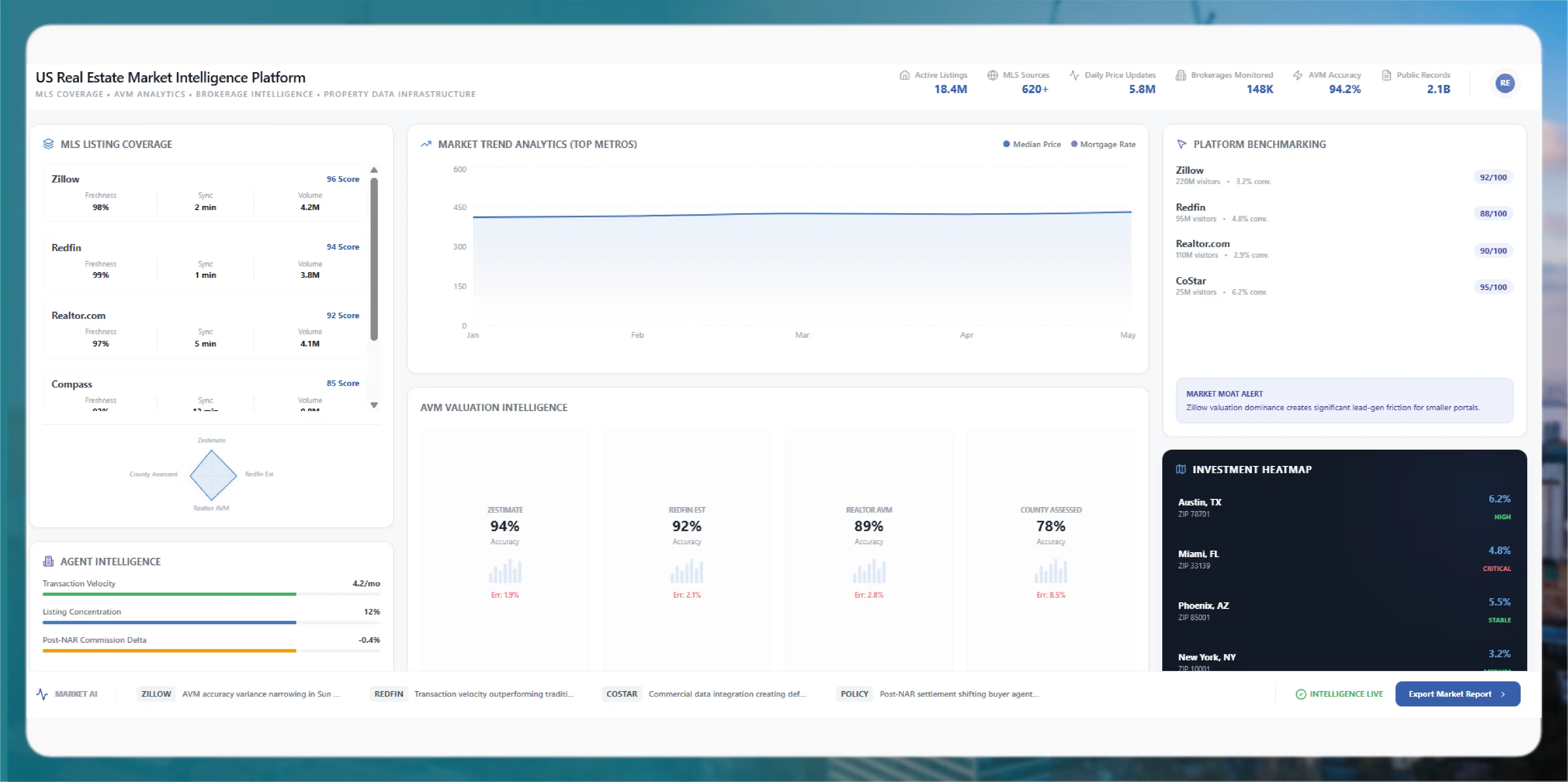Click the Redfin 88/100 benchmark badge
This screenshot has width=1568, height=782.
(x=1493, y=214)
